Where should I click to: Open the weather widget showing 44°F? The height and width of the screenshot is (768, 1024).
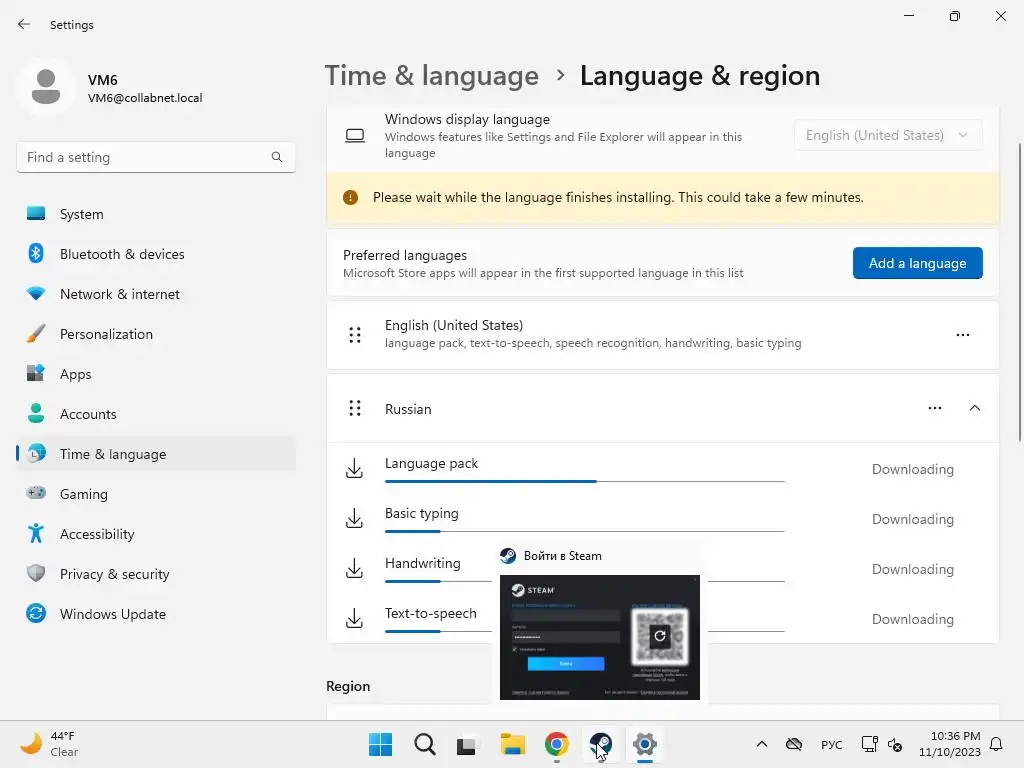(x=50, y=744)
